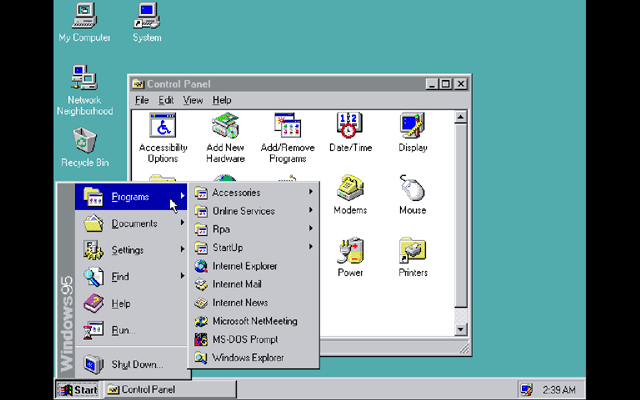Select Network Neighborhood desktop icon
Screen dimensions: 640x400
(x=84, y=91)
